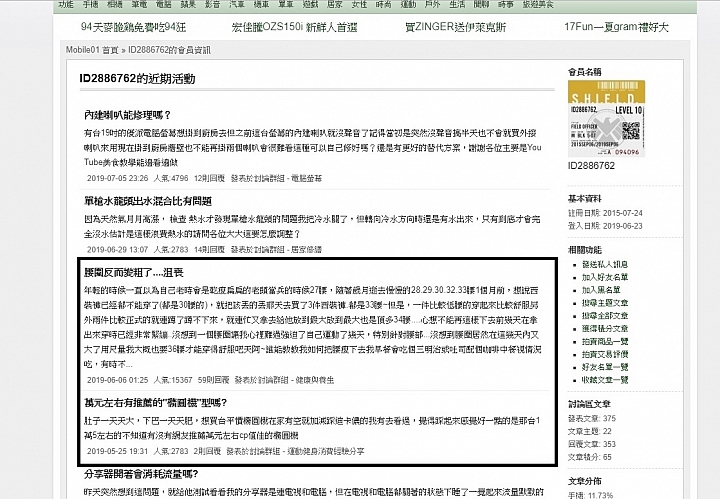720x499 pixels.
Task: Click 搜尋主題文章 in the sidebar
Action: (x=605, y=303)
